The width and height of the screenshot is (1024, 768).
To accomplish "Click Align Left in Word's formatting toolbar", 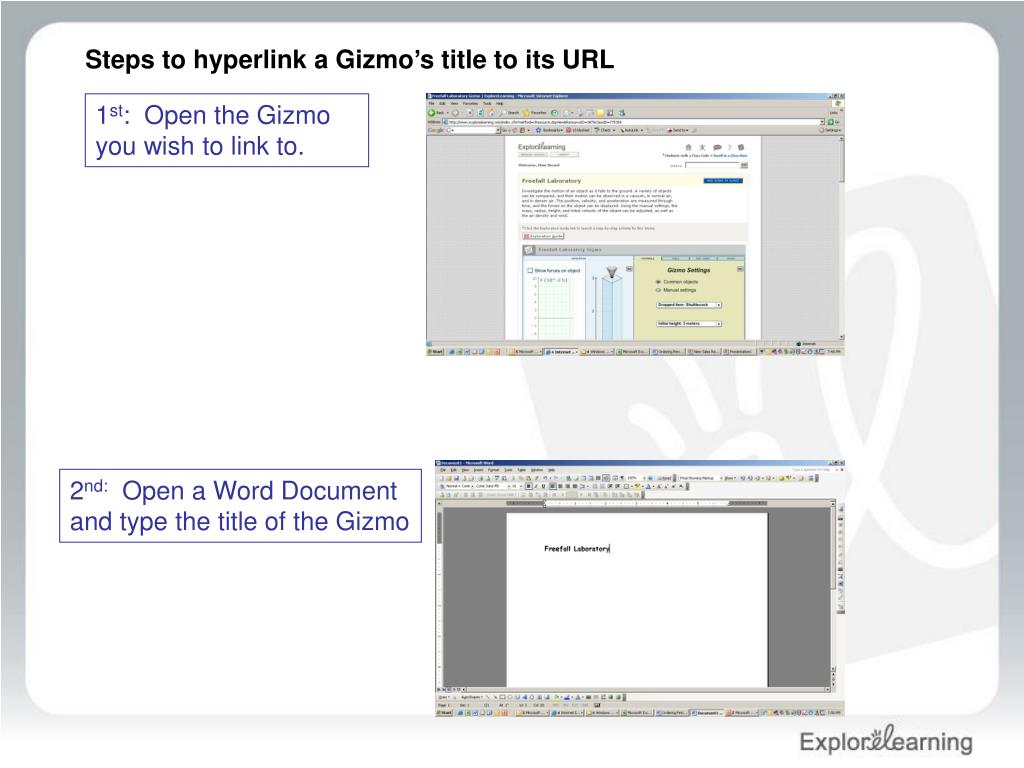I will point(553,486).
